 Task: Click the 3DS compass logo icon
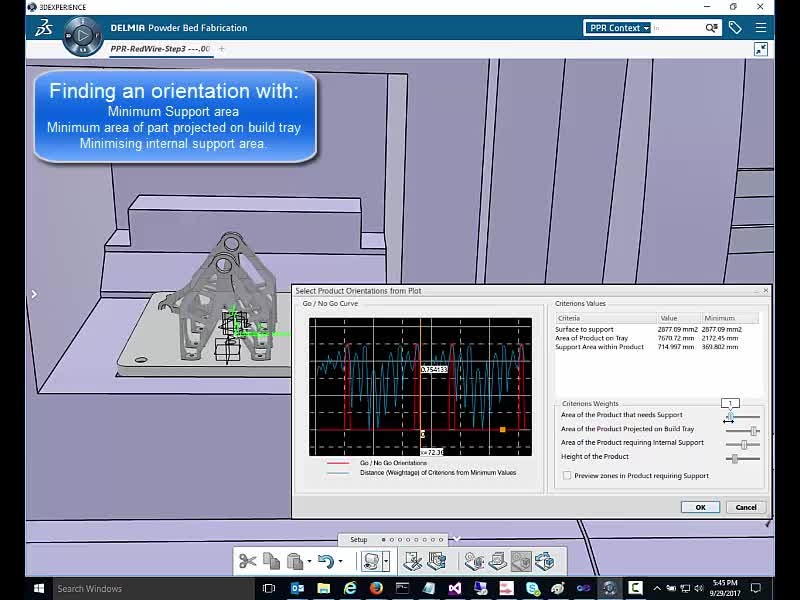pos(44,28)
